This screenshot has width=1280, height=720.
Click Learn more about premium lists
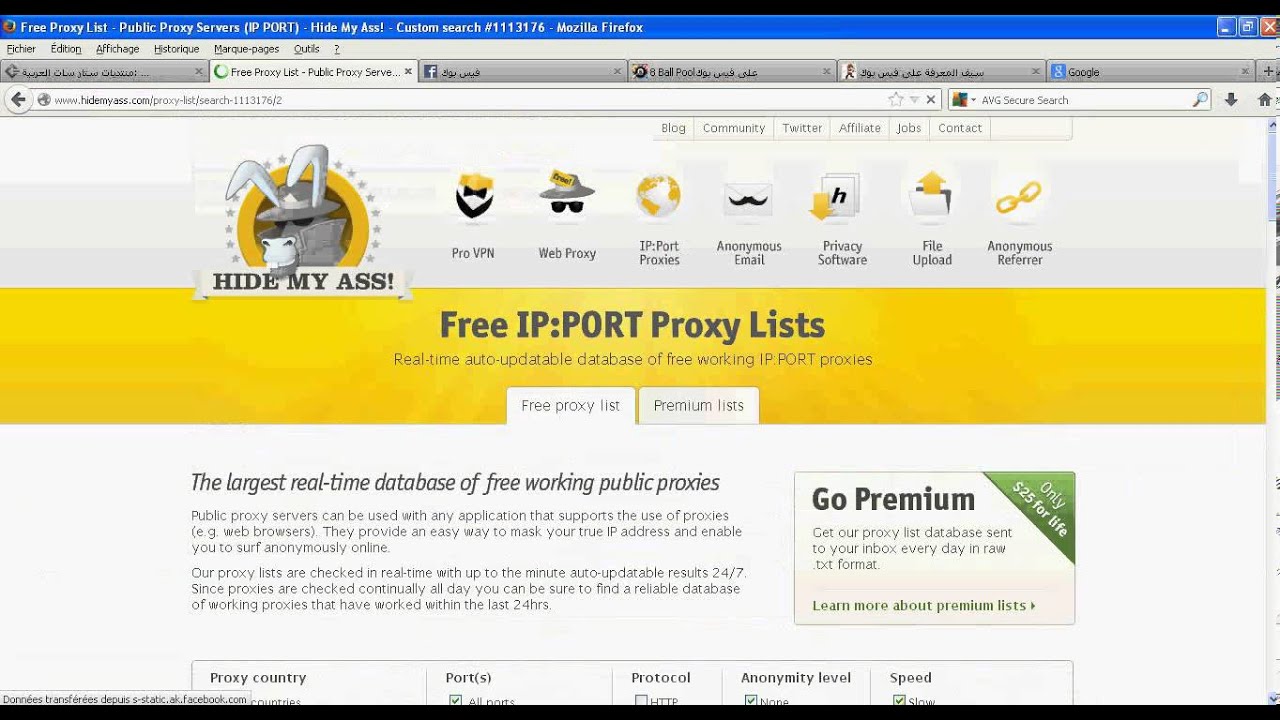924,605
